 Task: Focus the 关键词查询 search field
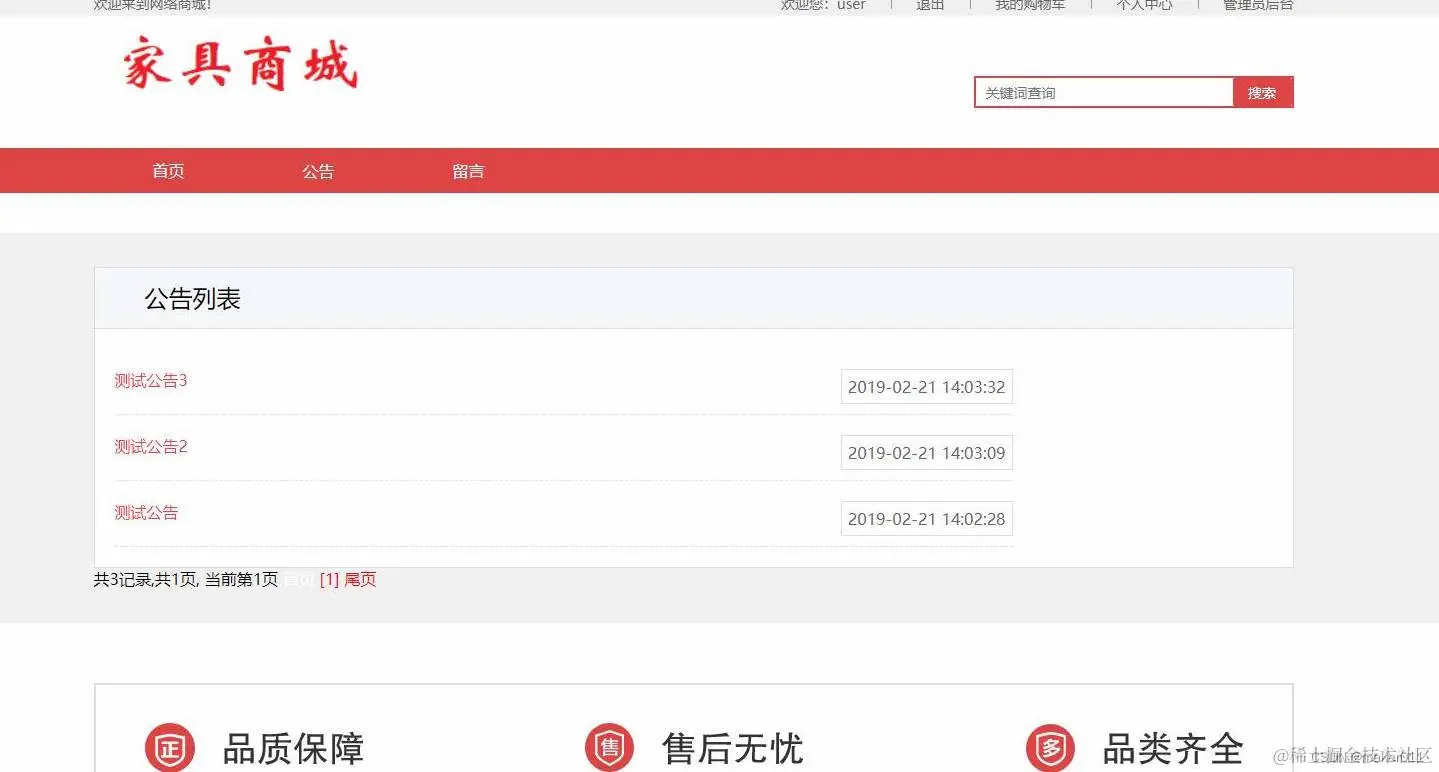[1104, 92]
